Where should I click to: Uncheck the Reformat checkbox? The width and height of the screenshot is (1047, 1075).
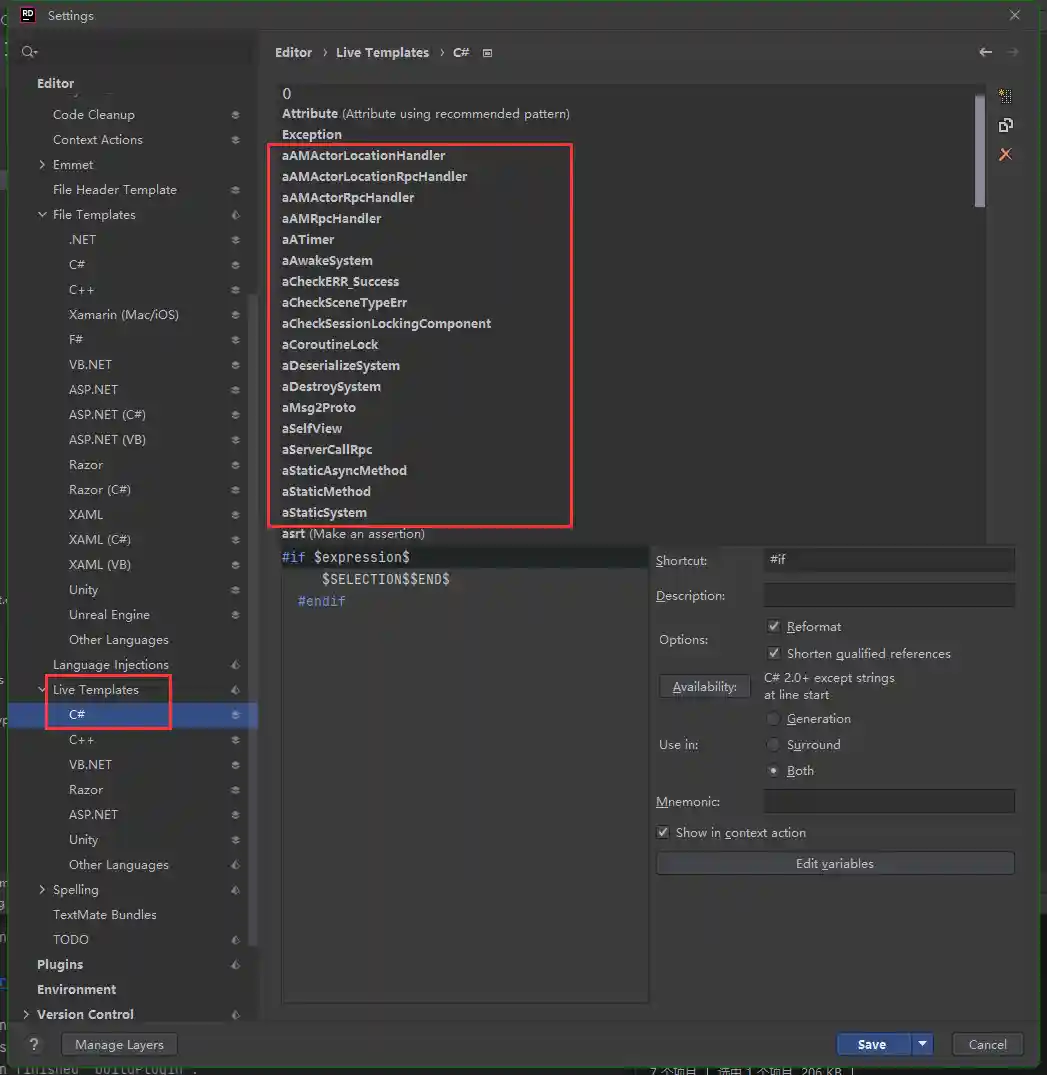[x=773, y=626]
